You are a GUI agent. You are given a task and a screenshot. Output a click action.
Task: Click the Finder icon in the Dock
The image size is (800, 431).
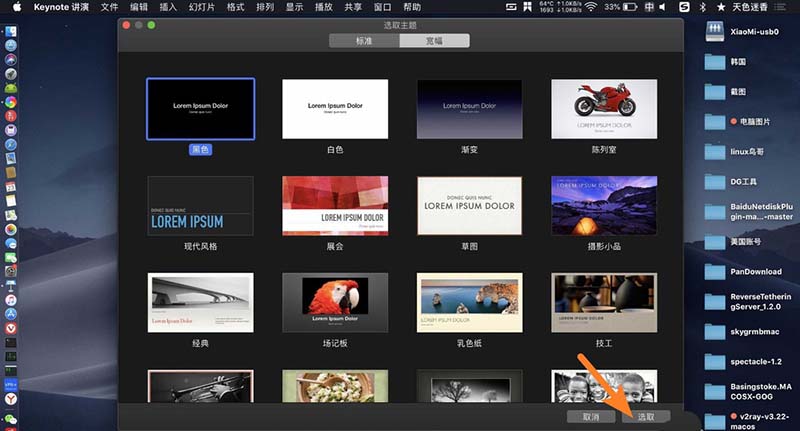[x=11, y=32]
